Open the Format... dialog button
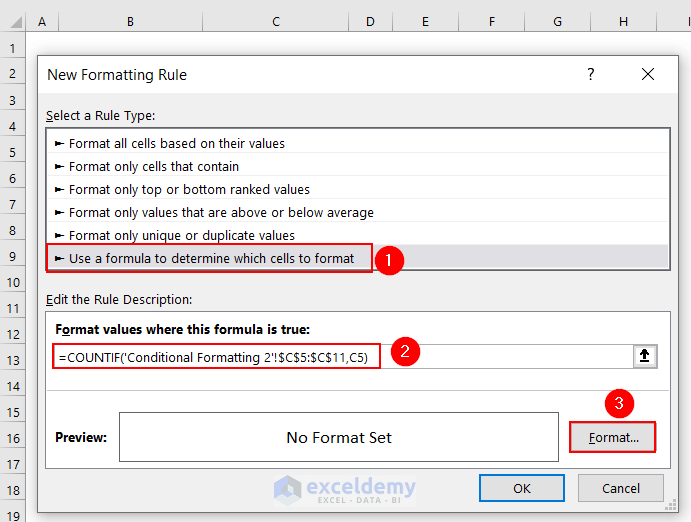Screen dimensions: 691x522 (x=612, y=437)
